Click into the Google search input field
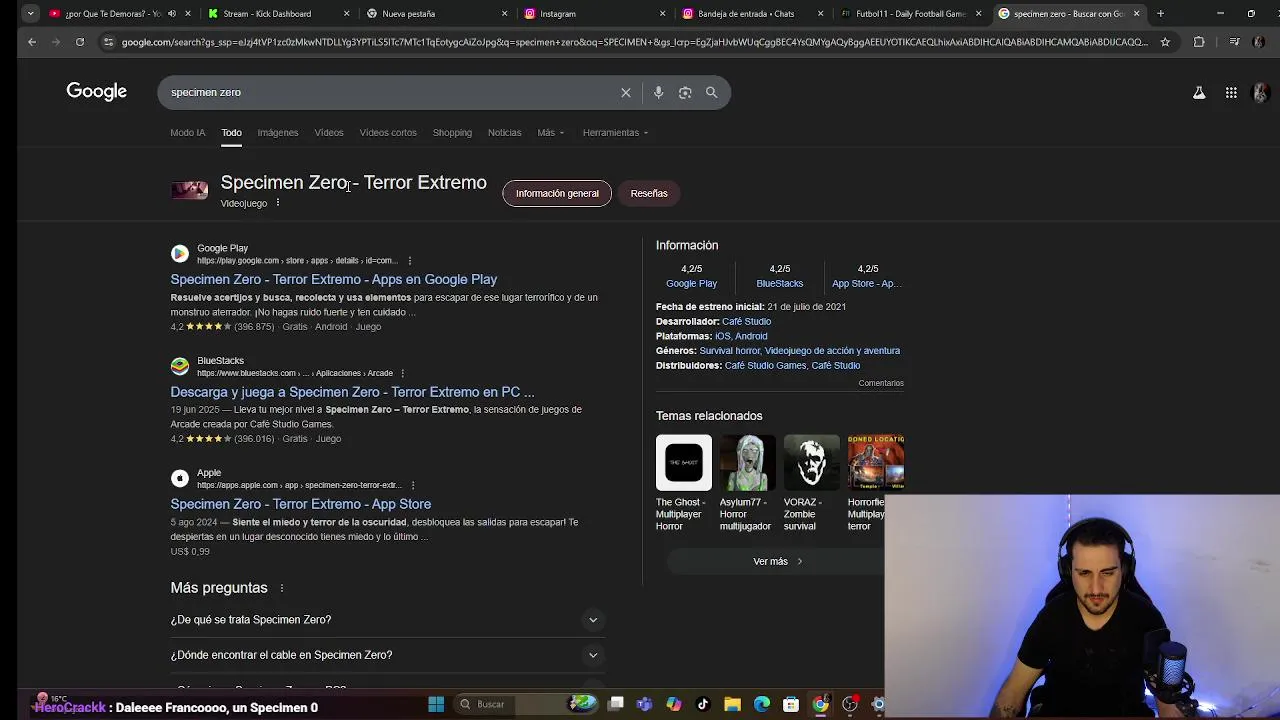1280x720 pixels. tap(390, 92)
